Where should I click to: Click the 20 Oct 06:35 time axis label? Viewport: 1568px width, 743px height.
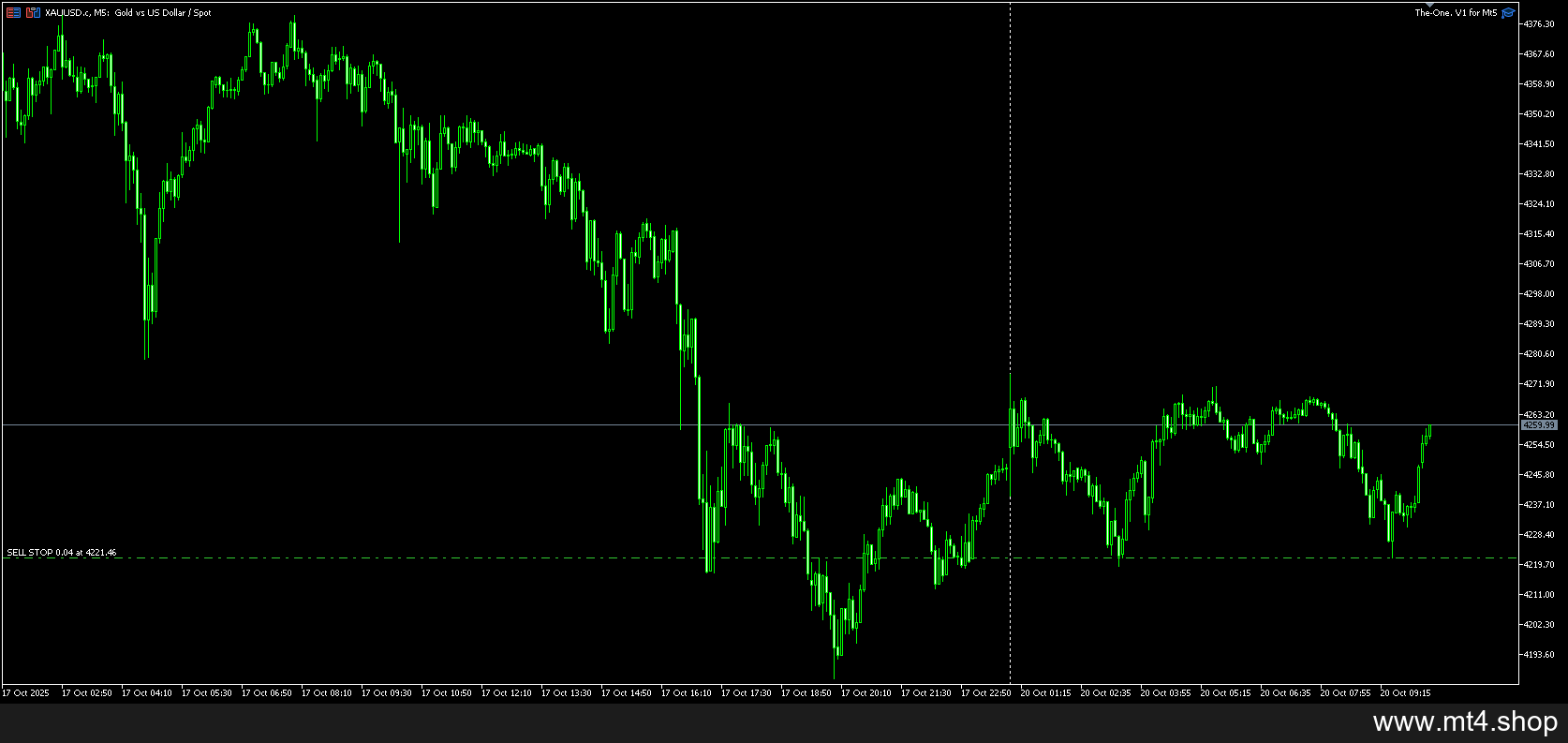[1286, 693]
